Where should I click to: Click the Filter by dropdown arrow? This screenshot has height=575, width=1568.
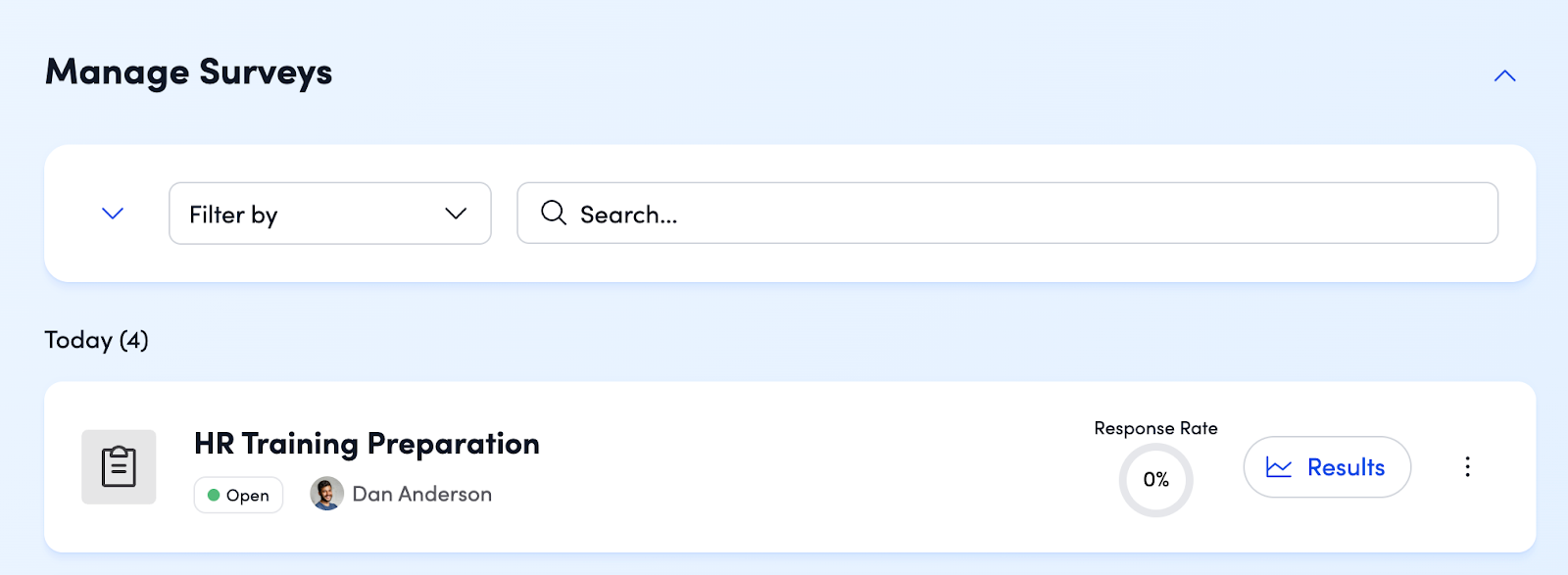pyautogui.click(x=456, y=214)
